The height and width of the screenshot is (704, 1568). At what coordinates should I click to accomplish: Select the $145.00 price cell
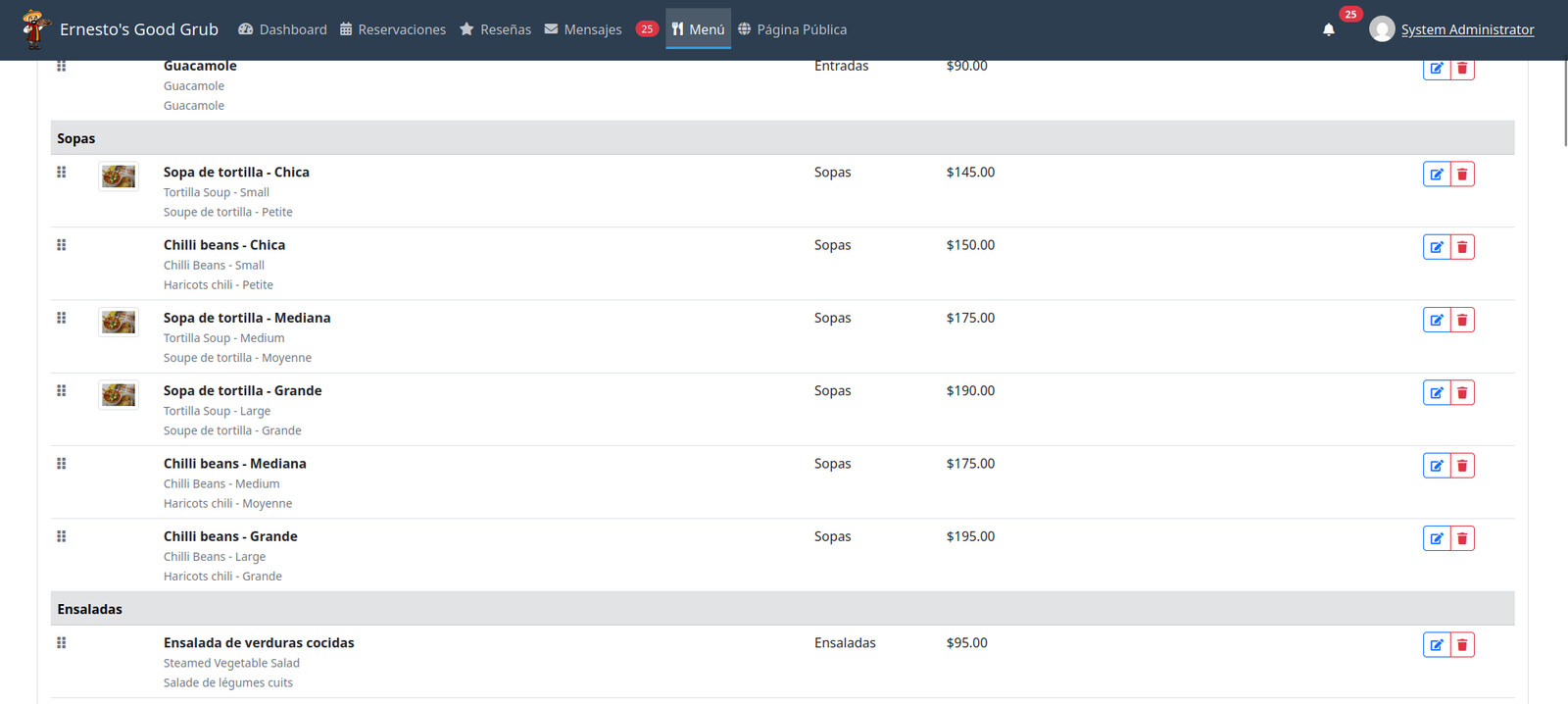[x=970, y=173]
